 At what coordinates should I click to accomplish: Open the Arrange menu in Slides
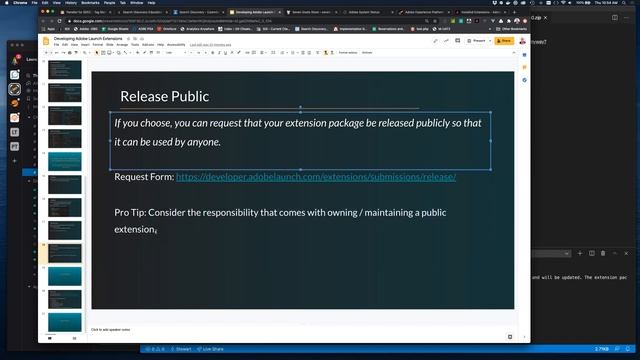click(122, 44)
